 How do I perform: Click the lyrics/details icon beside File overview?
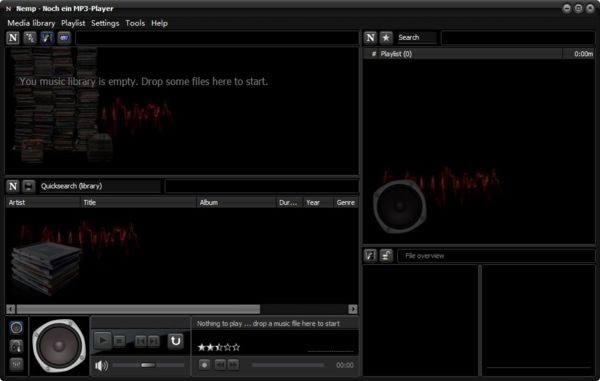click(386, 256)
